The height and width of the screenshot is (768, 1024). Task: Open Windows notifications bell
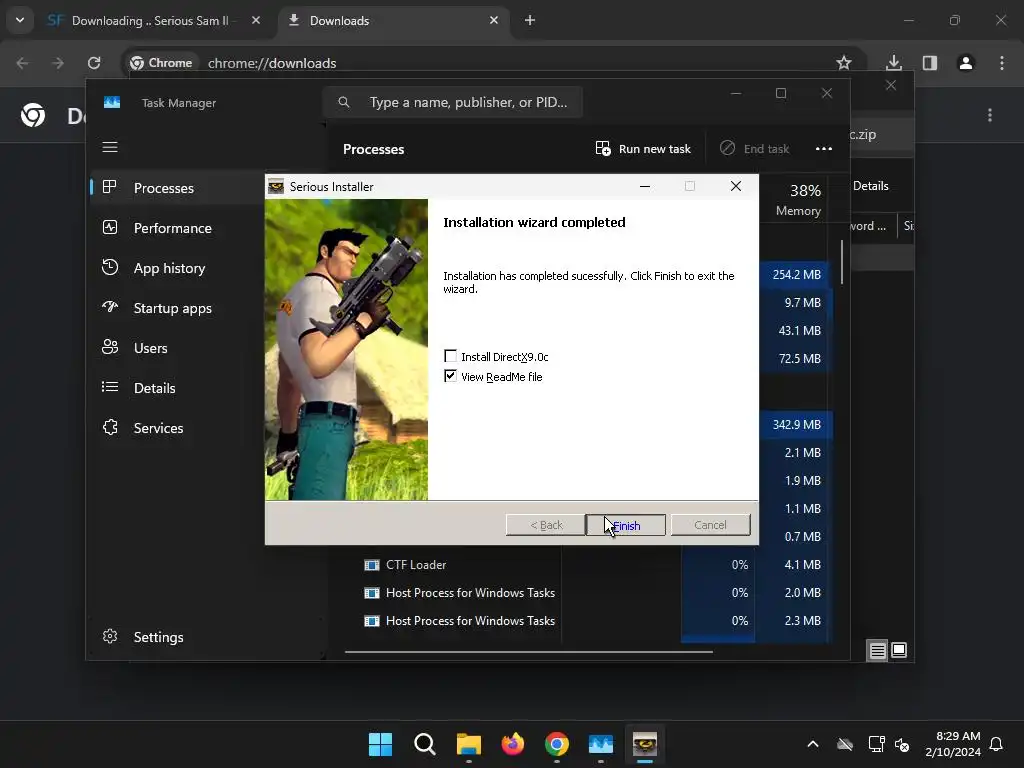point(997,744)
